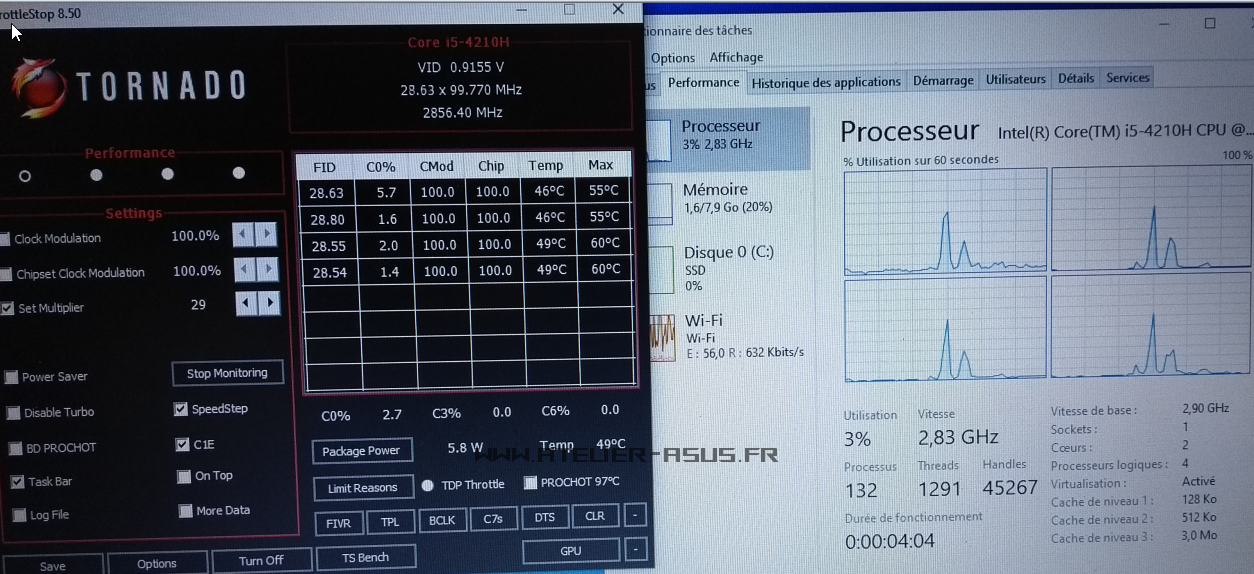Toggle PROCHOT 97°C checkbox

[x=530, y=483]
